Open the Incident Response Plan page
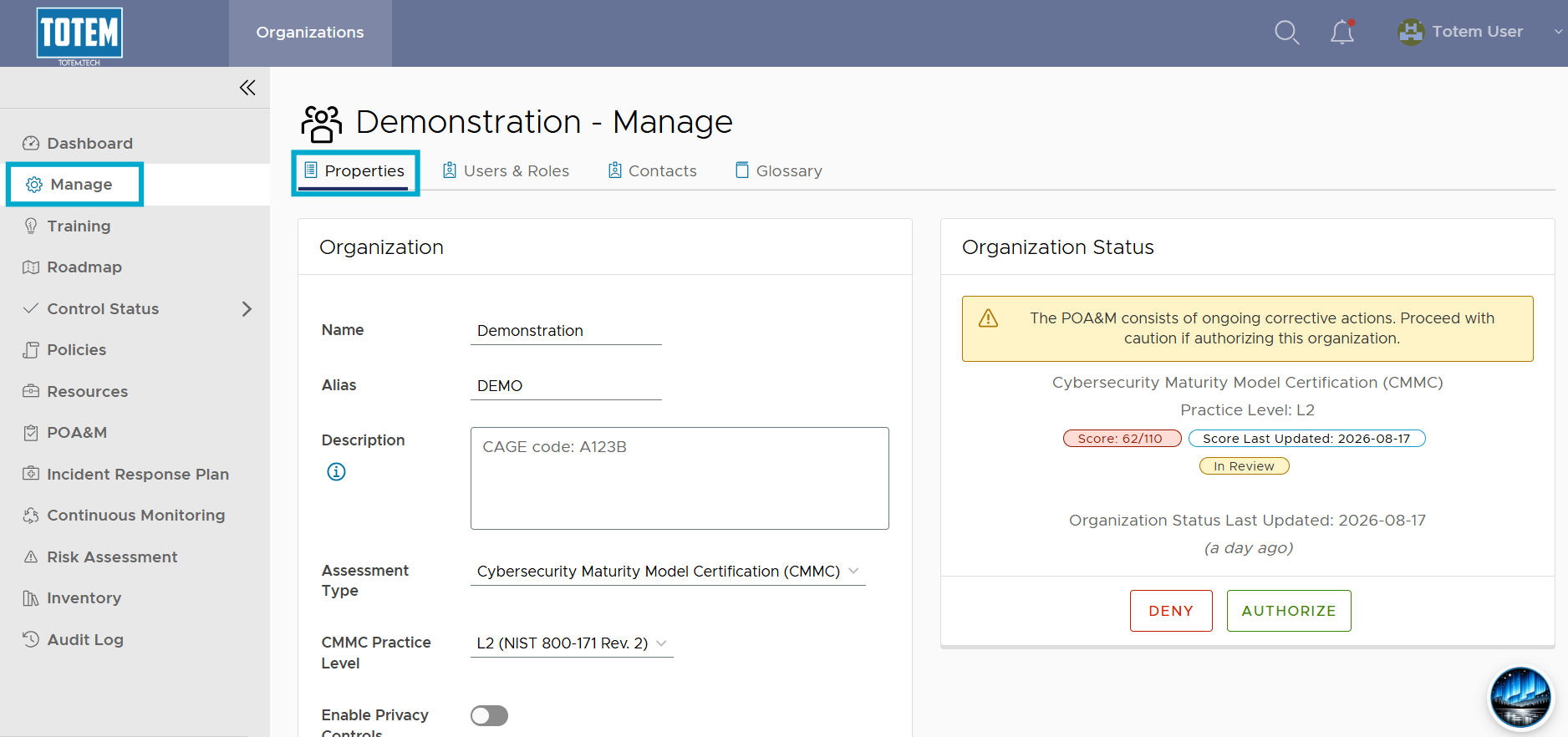This screenshot has height=737, width=1568. click(x=135, y=474)
